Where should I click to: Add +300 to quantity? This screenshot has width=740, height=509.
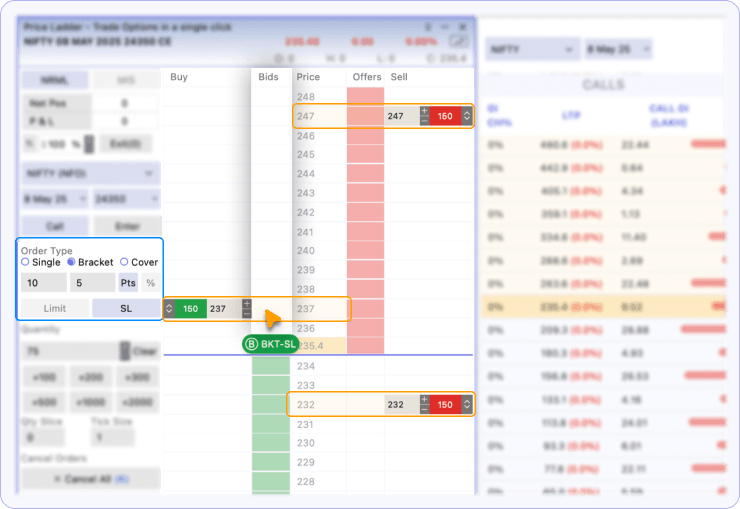137,377
